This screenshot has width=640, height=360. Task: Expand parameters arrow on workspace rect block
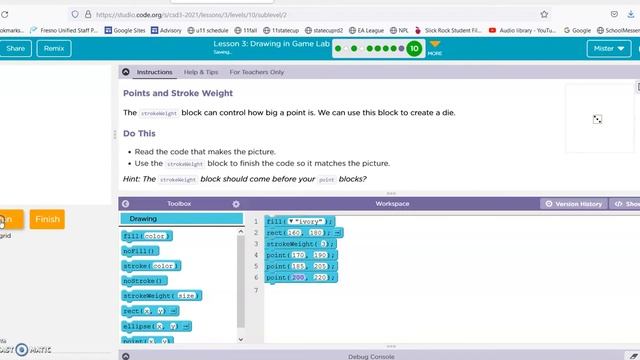338,233
